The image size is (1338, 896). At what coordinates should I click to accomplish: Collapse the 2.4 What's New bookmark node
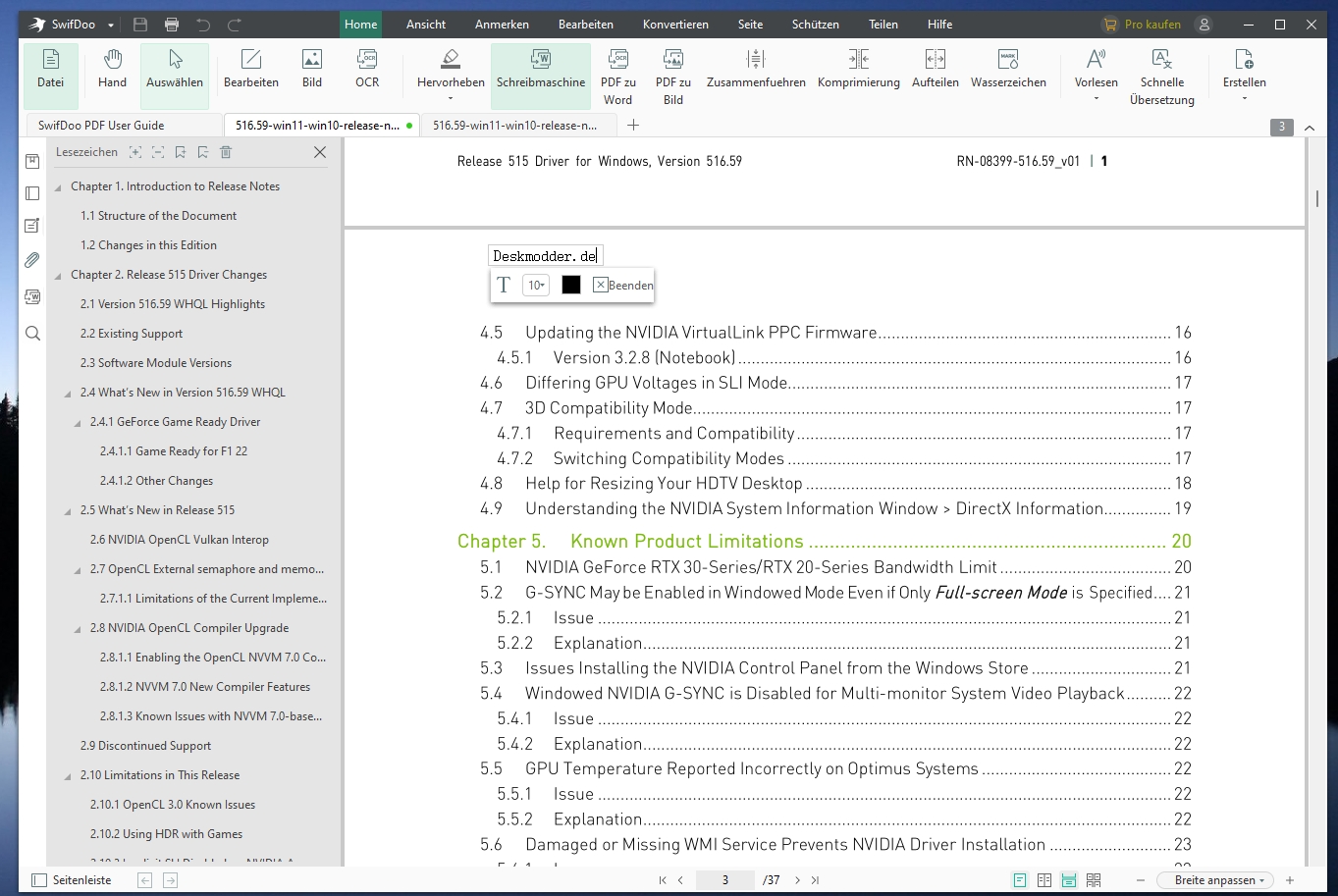68,394
